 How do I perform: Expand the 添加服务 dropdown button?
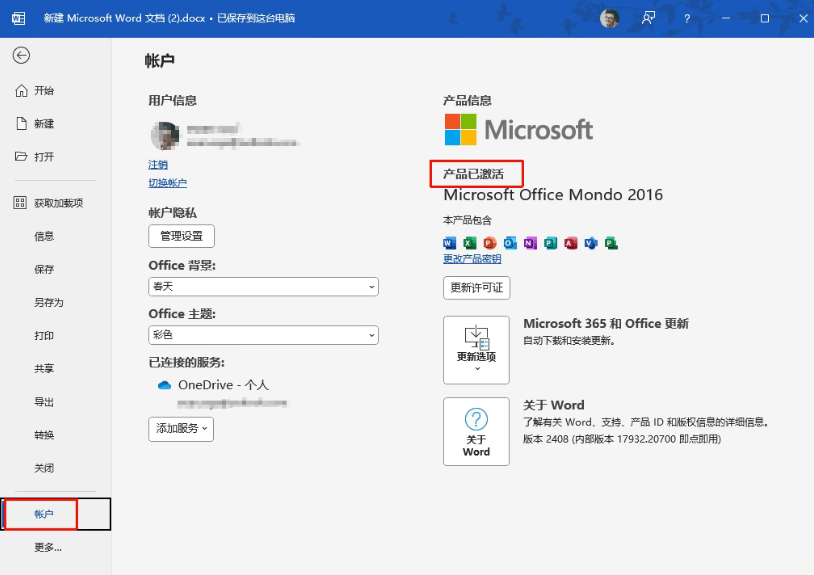click(x=181, y=429)
